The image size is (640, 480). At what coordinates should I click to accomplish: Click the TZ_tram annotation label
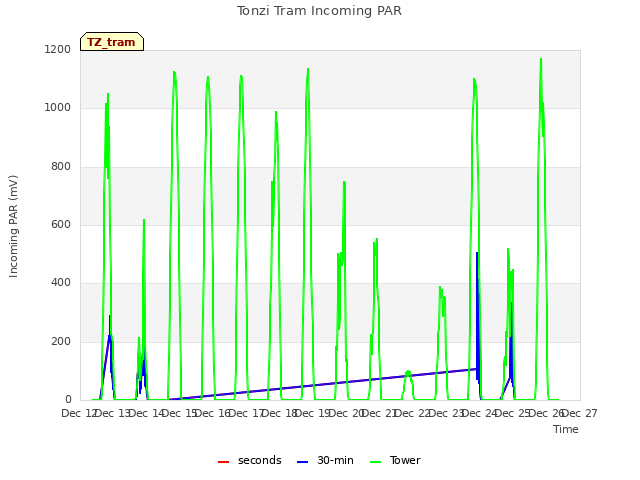(x=112, y=42)
